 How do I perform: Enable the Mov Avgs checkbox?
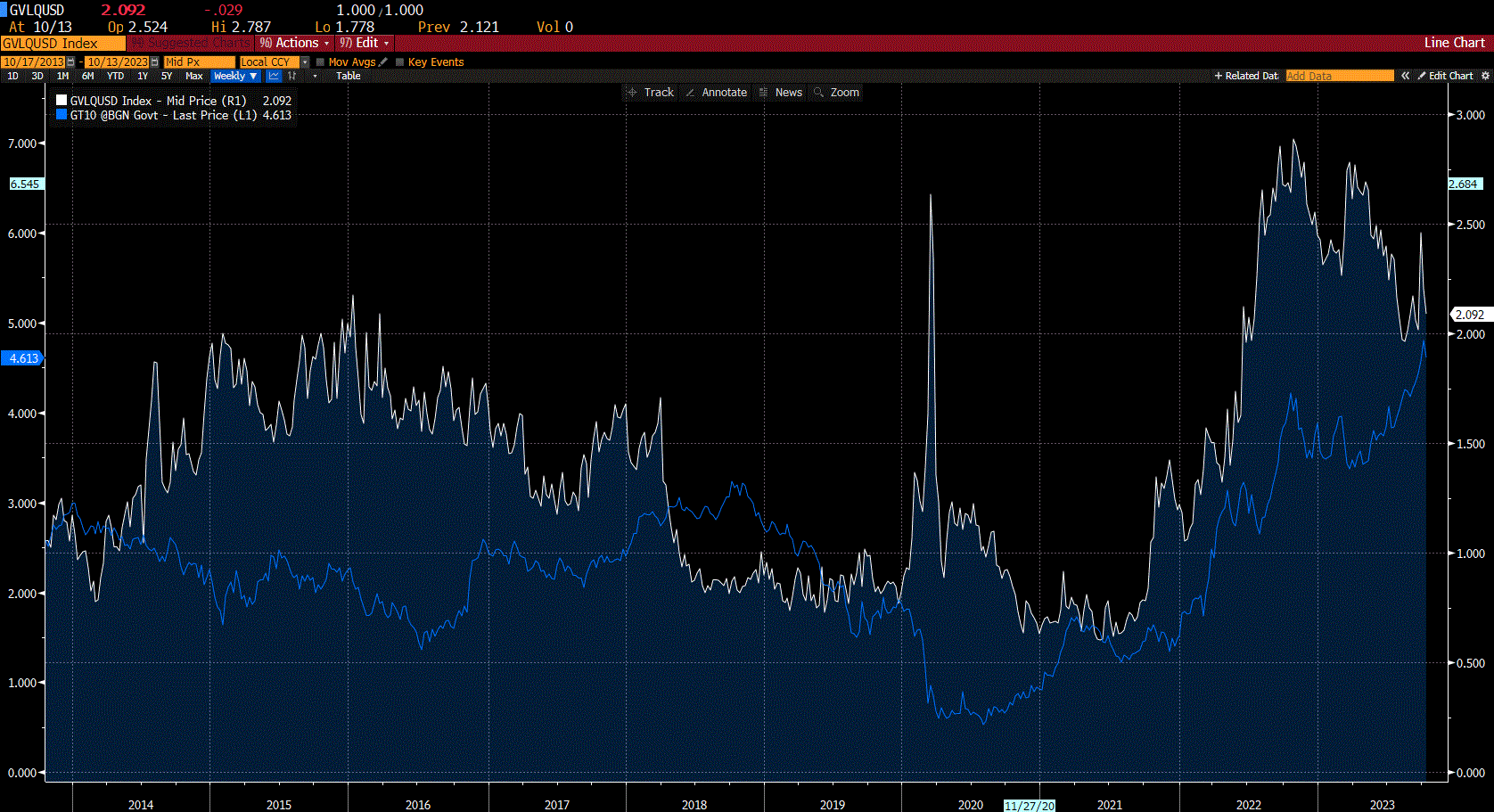tap(319, 62)
